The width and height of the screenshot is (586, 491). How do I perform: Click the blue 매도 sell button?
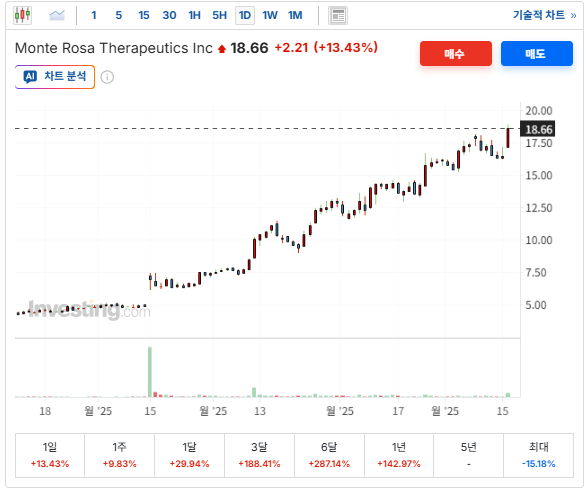[536, 53]
